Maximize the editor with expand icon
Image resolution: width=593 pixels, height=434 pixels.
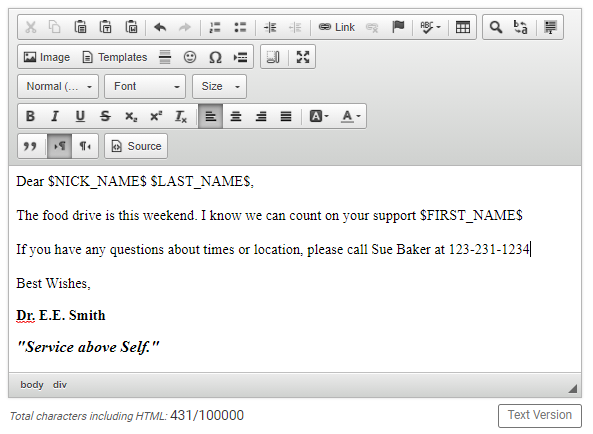(303, 57)
